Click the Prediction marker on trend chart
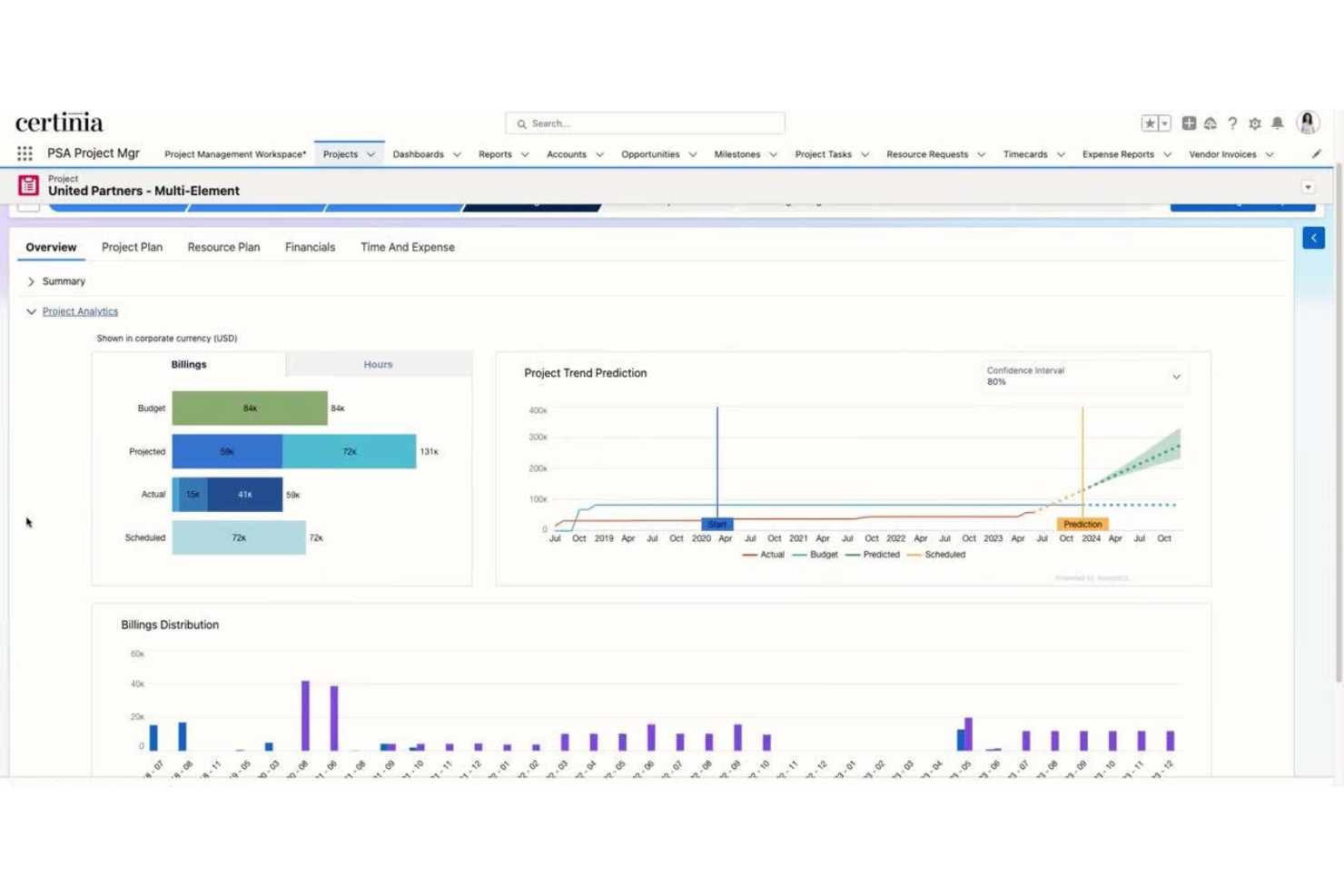 (x=1082, y=524)
